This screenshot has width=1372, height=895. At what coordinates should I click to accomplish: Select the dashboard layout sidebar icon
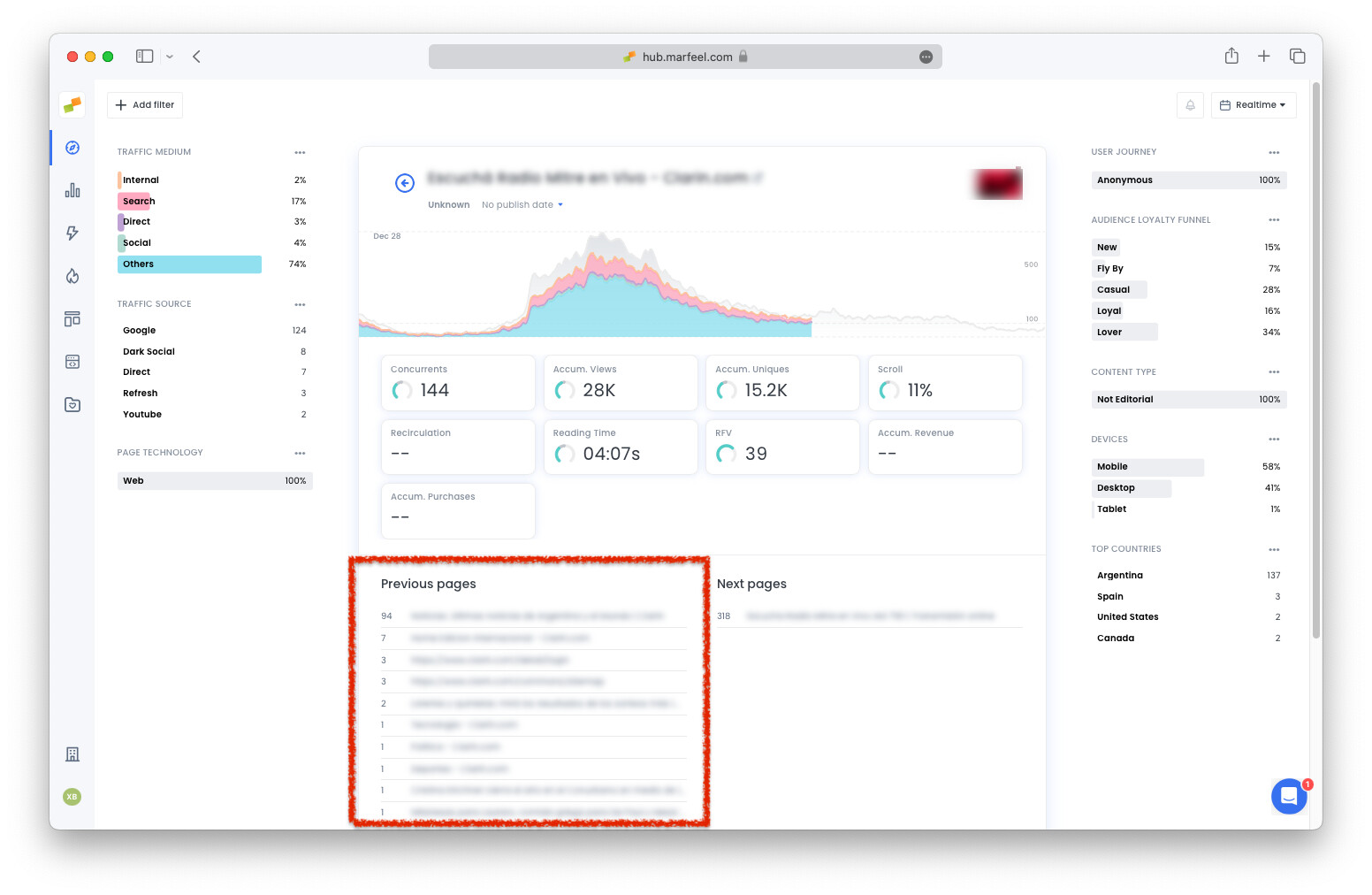click(72, 318)
